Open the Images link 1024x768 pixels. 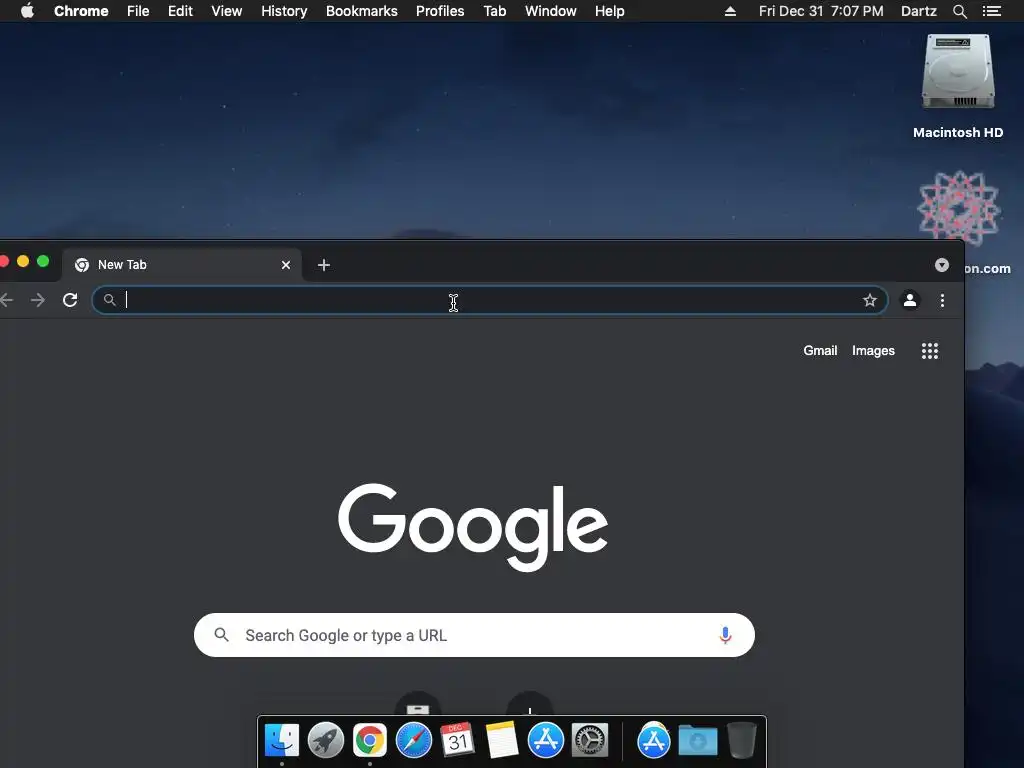872,351
